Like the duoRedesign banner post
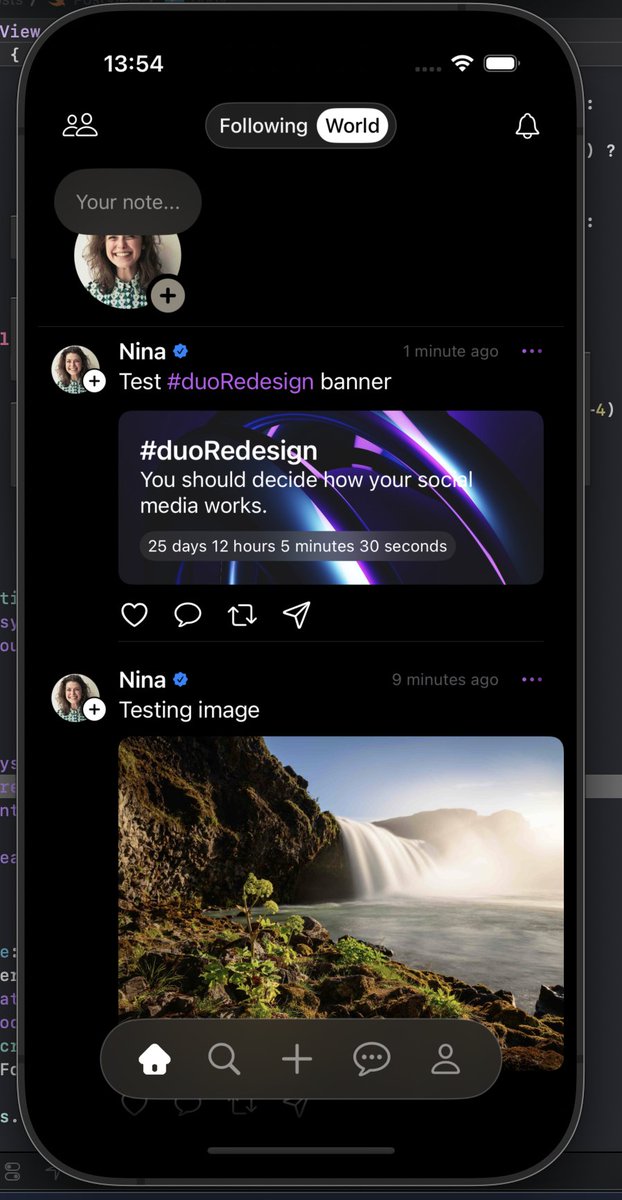 coord(134,615)
